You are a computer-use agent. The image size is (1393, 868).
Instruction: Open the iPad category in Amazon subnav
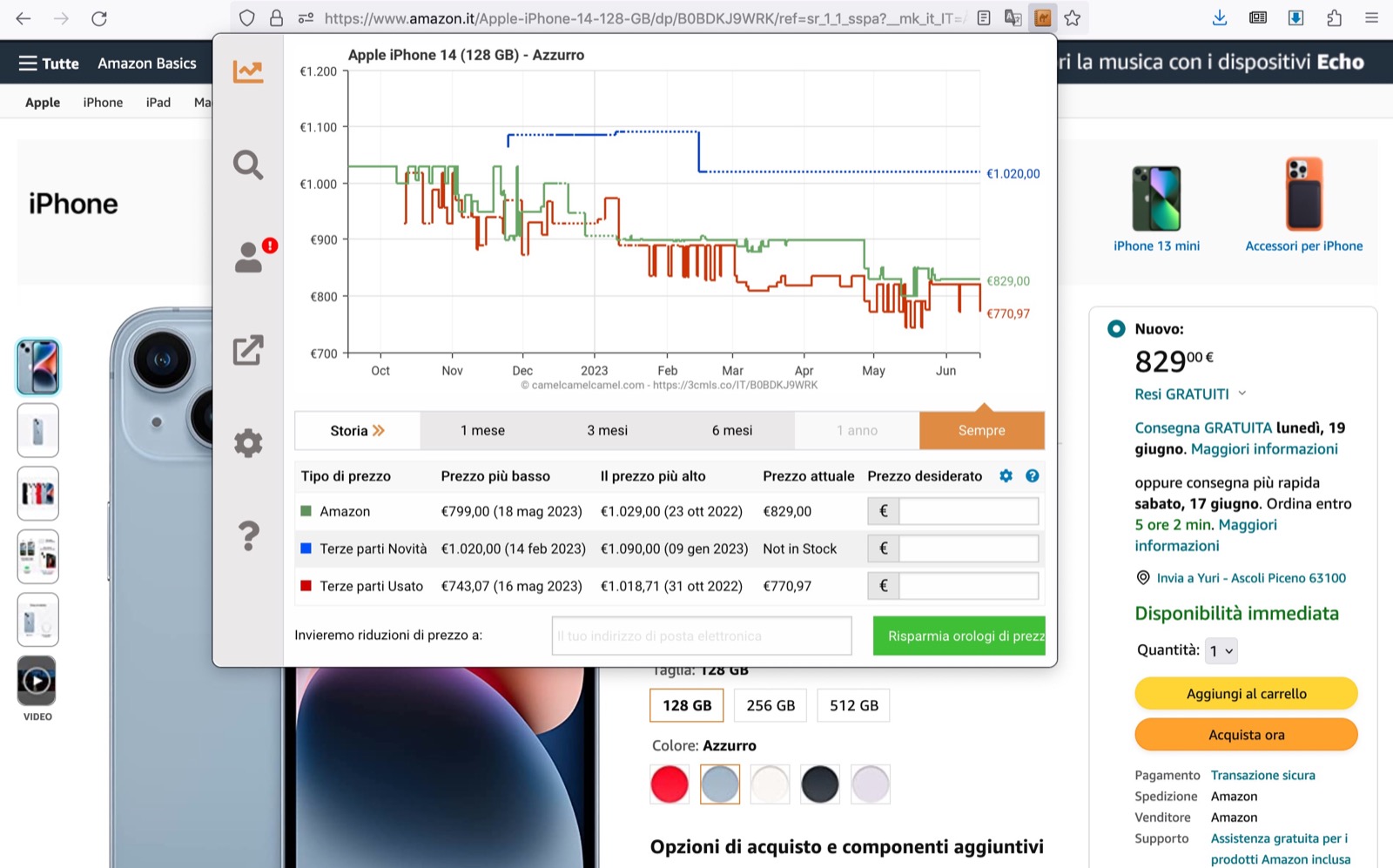click(x=158, y=102)
